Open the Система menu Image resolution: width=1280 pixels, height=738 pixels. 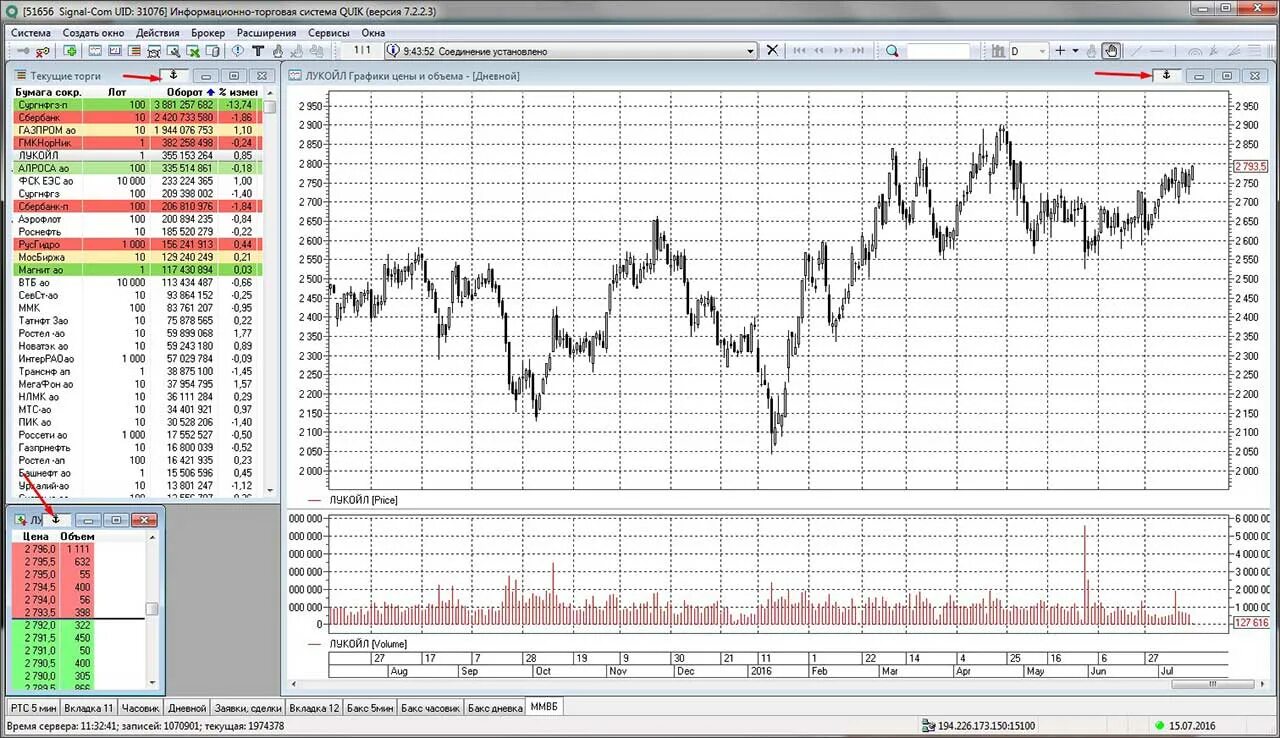[30, 32]
